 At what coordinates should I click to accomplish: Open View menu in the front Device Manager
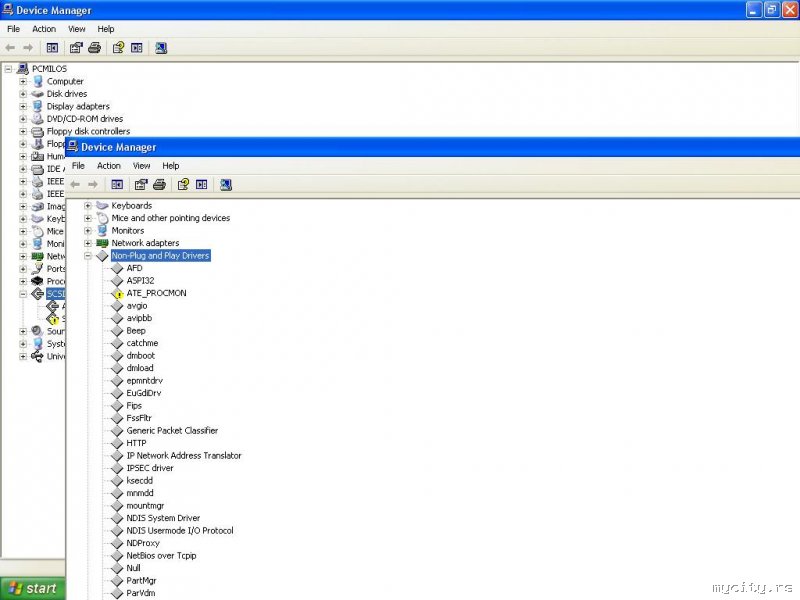pyautogui.click(x=141, y=166)
